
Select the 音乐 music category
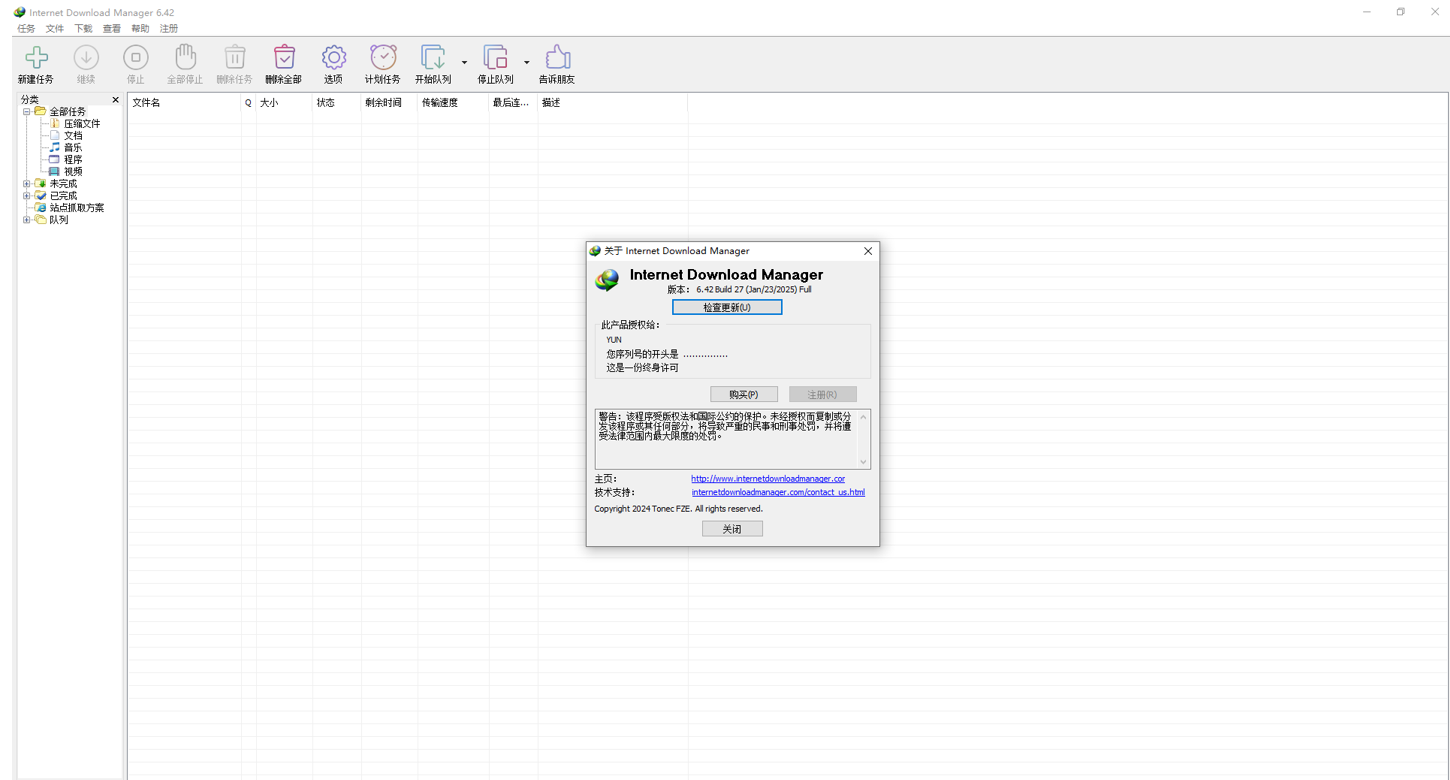[73, 147]
